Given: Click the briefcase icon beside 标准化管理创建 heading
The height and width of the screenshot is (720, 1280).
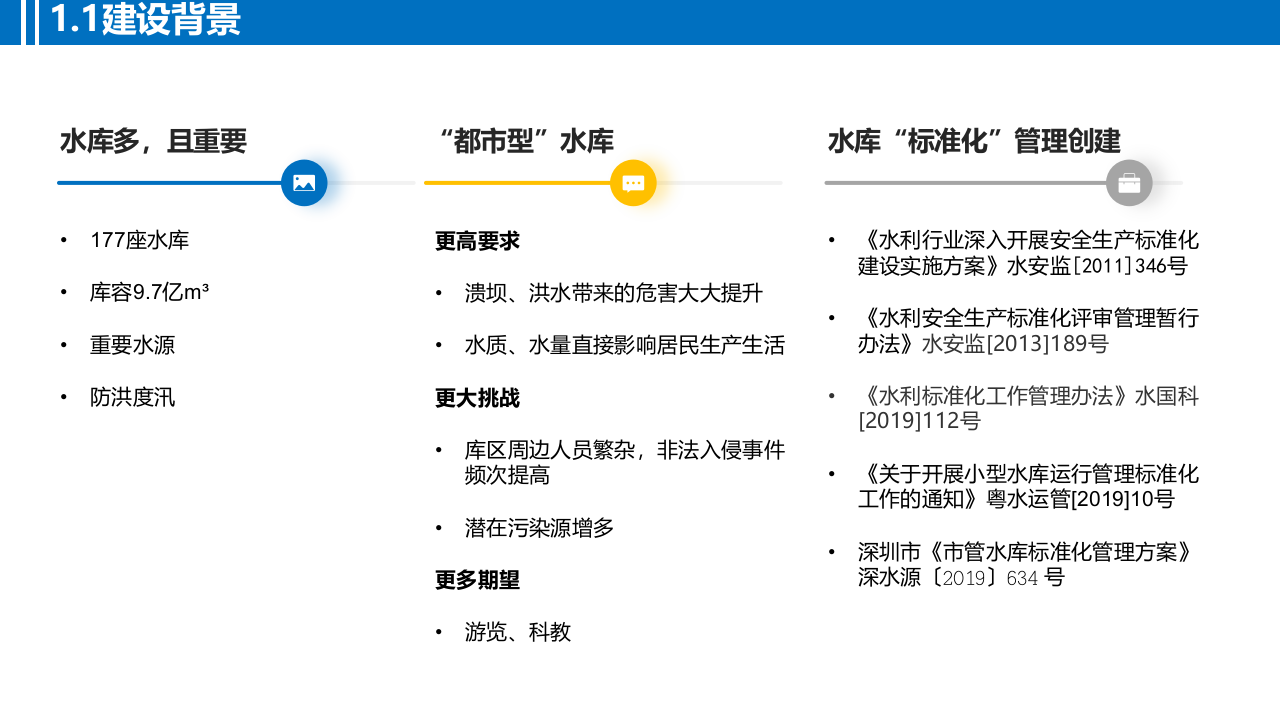Looking at the screenshot, I should 1129,183.
